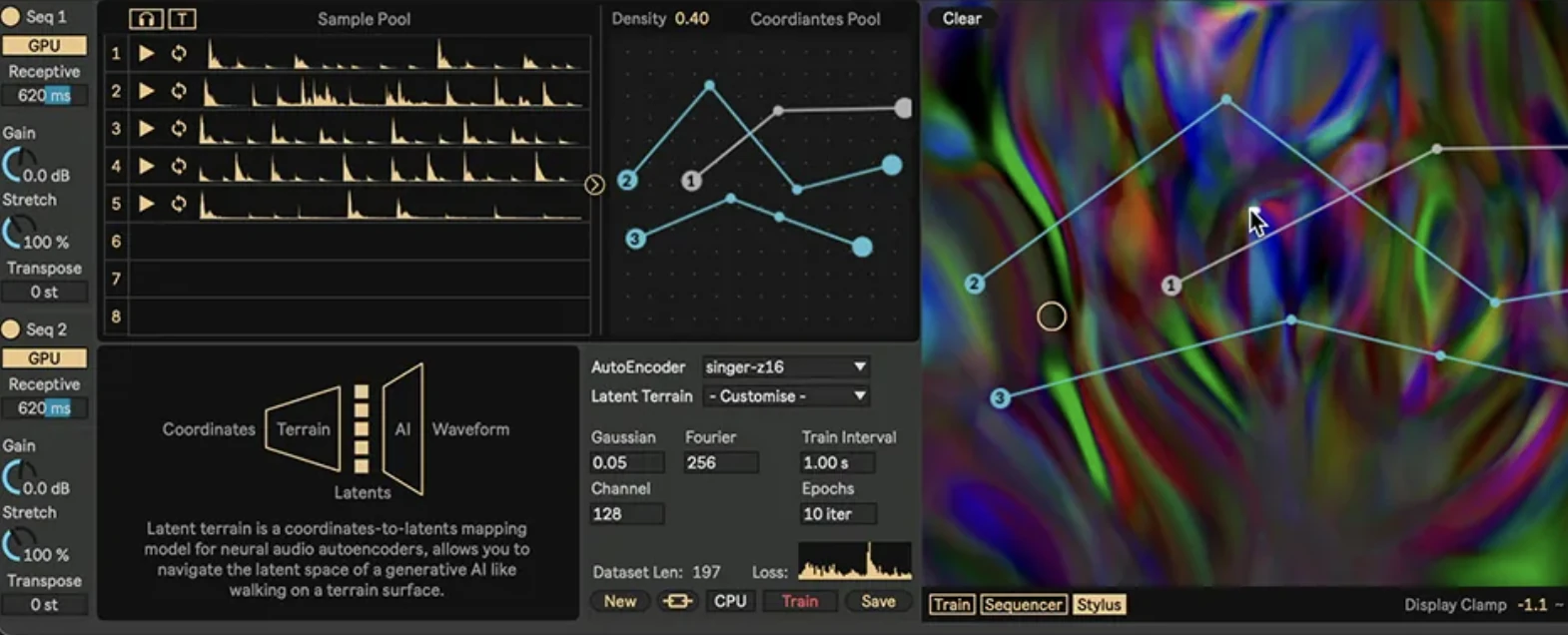Viewport: 1568px width, 635px height.
Task: Toggle loop for sample 3
Action: 179,128
